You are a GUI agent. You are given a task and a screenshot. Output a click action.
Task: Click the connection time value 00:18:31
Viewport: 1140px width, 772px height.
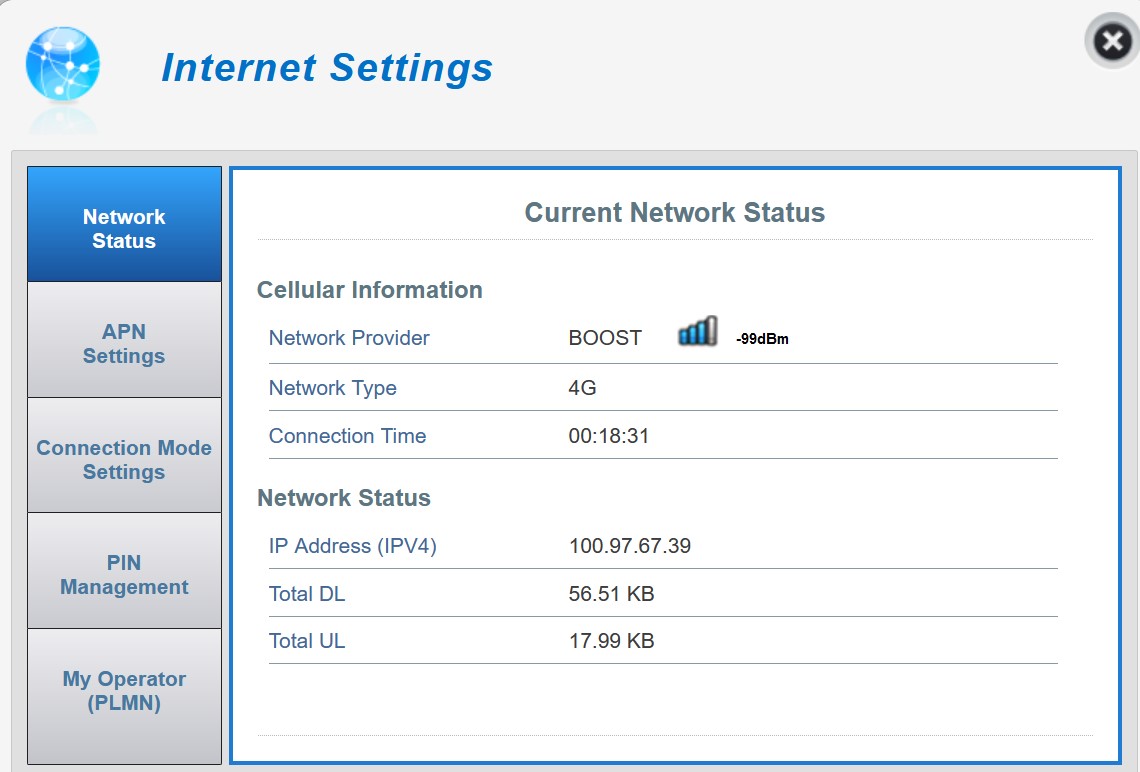tap(609, 436)
